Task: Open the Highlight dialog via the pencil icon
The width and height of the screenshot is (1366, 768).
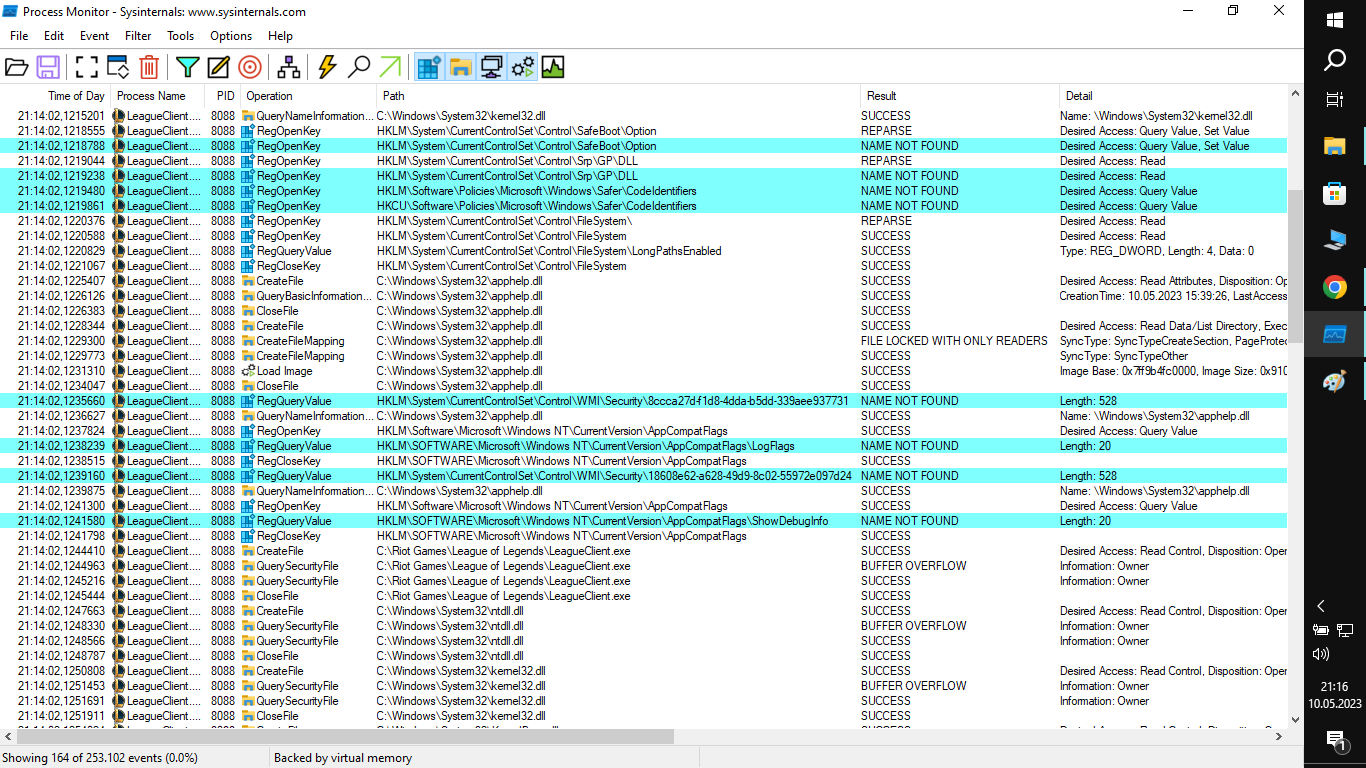Action: [219, 67]
